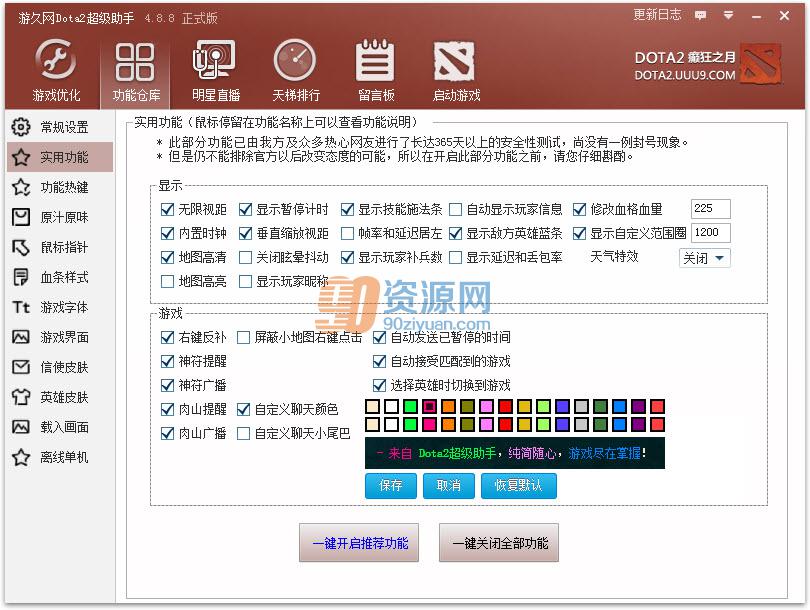
Task: Click the 取消 button
Action: (x=448, y=486)
